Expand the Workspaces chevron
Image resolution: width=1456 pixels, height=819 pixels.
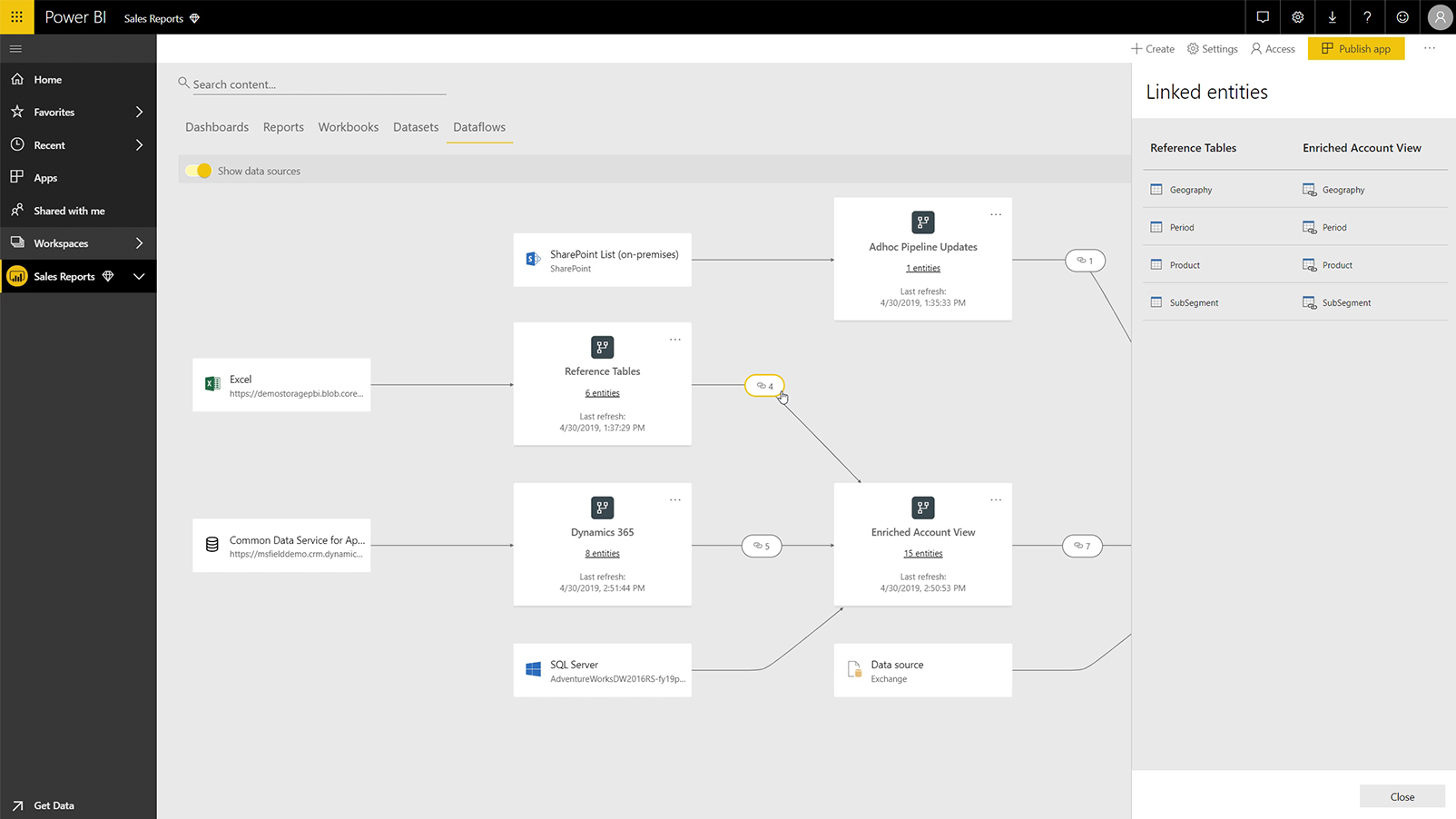139,243
